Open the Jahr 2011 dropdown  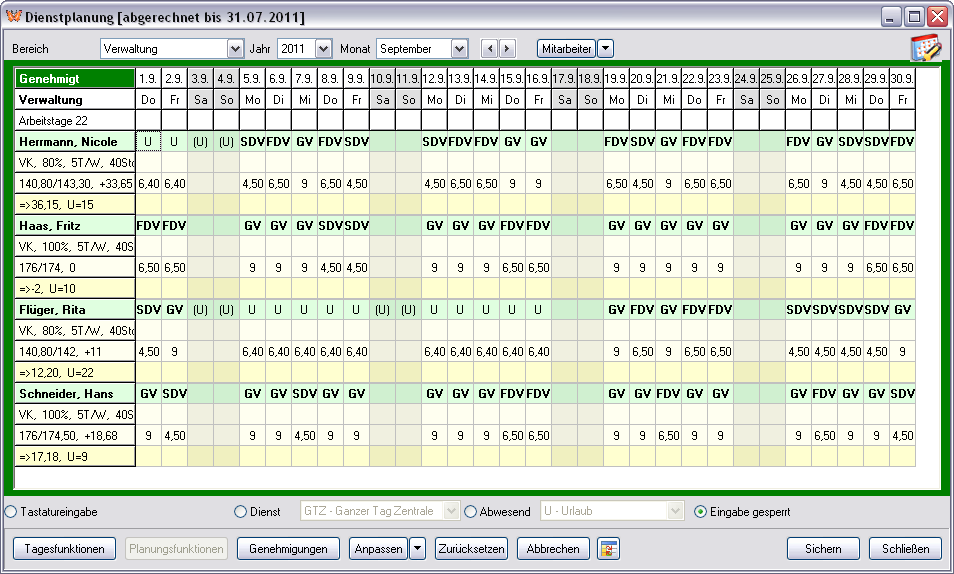324,49
